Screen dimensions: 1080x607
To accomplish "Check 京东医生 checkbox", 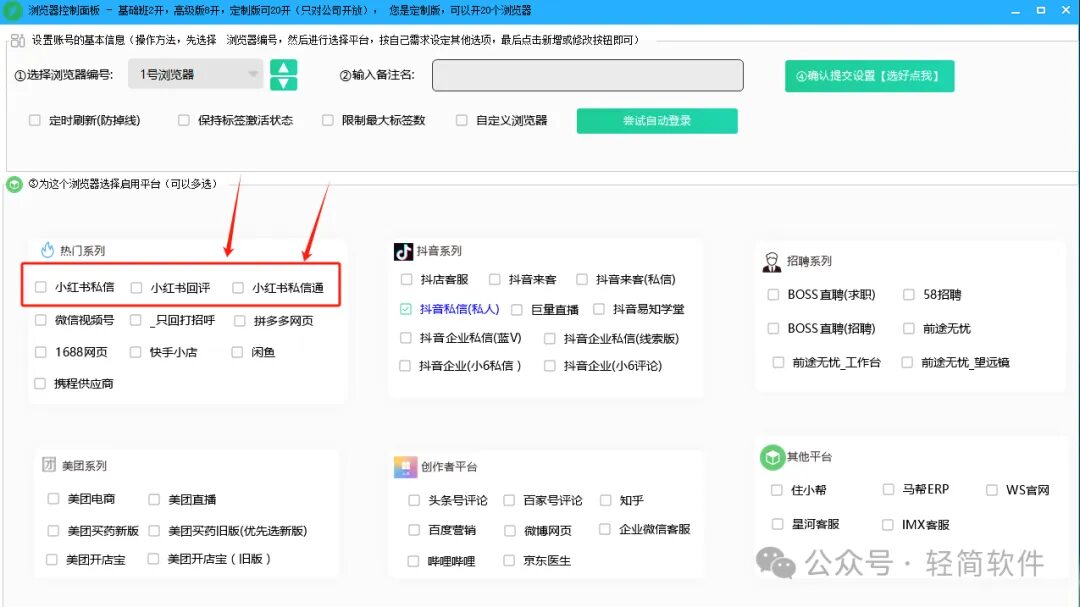I will (509, 560).
